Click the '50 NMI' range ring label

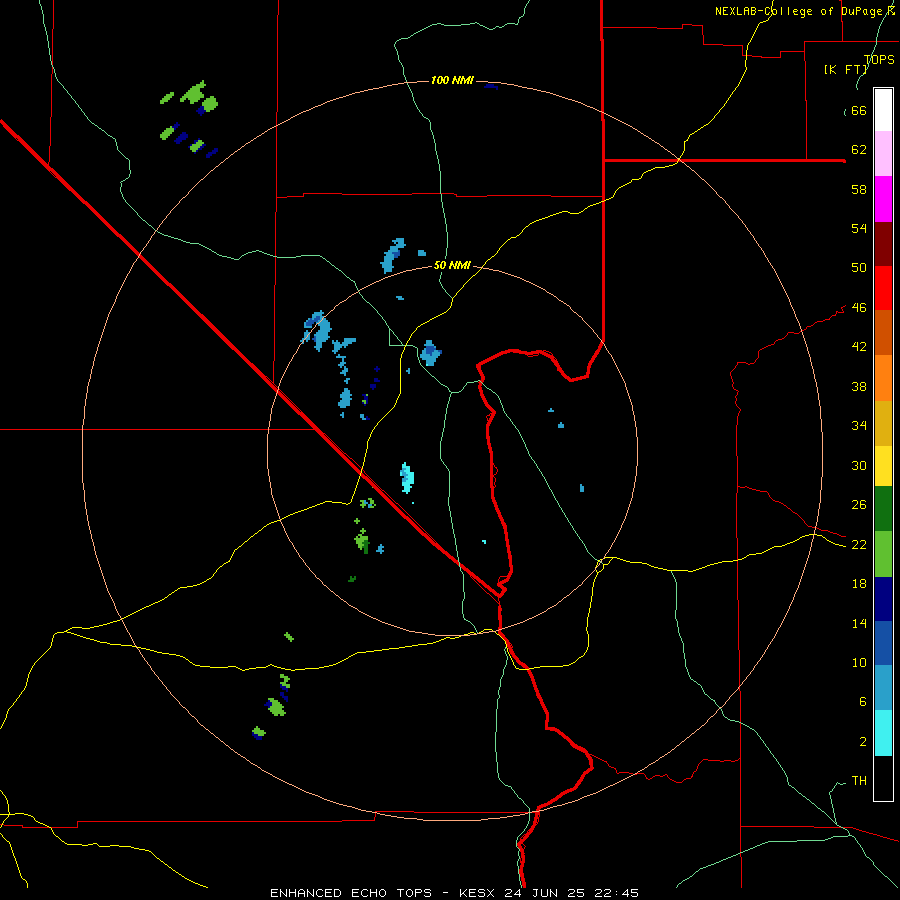click(452, 265)
